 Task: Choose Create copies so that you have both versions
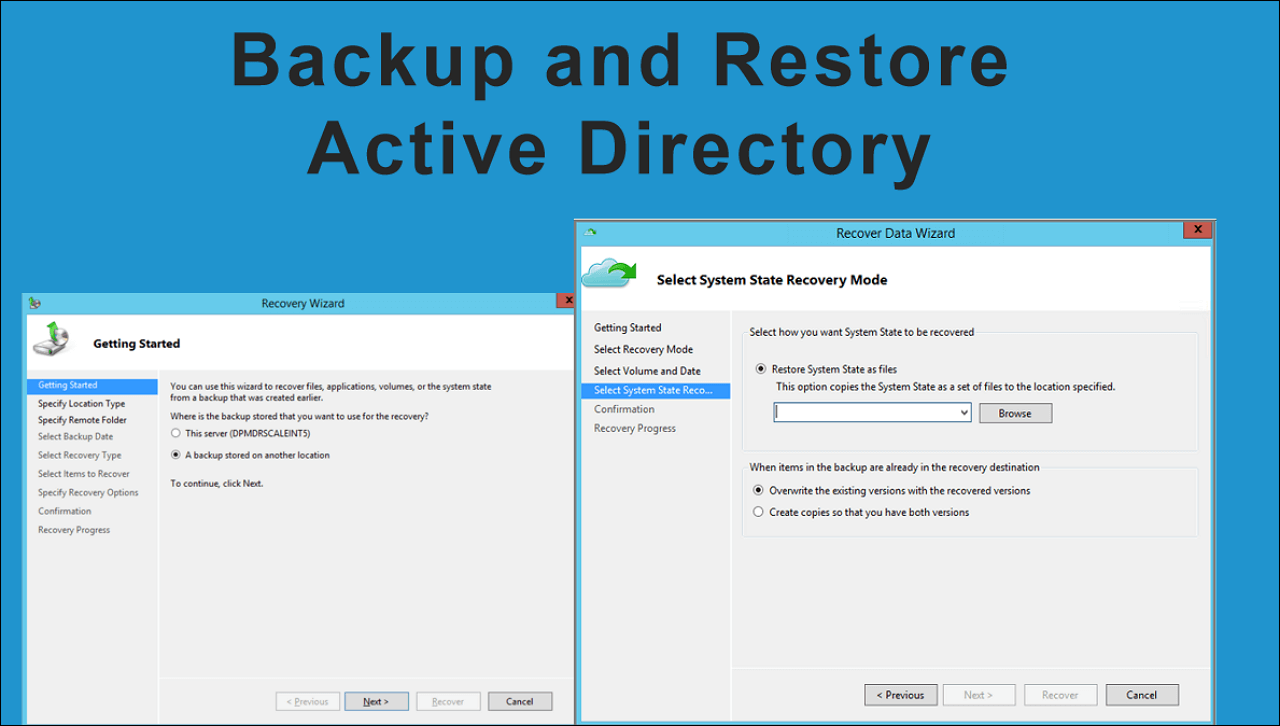pyautogui.click(x=758, y=511)
